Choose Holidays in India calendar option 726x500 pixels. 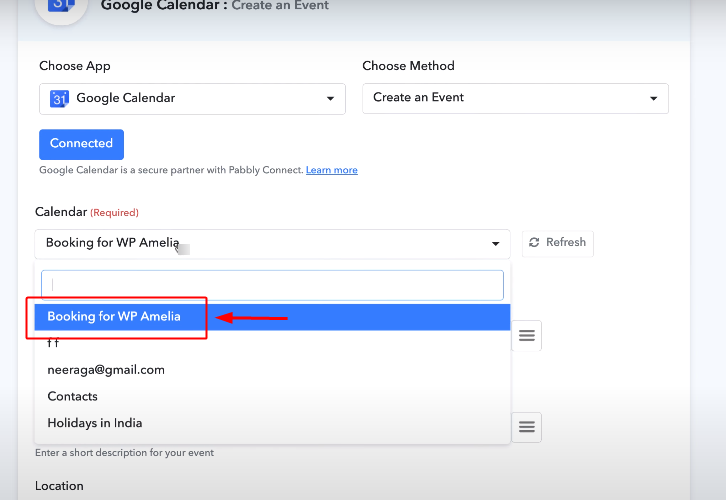272,423
